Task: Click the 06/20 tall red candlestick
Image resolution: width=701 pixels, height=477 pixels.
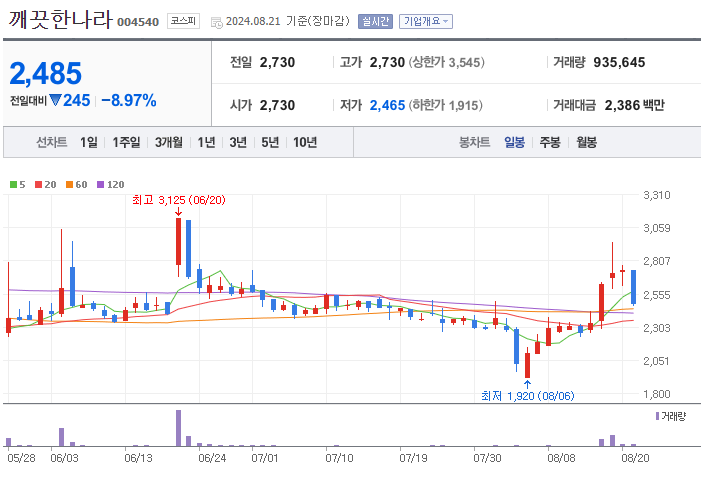Action: click(x=178, y=241)
